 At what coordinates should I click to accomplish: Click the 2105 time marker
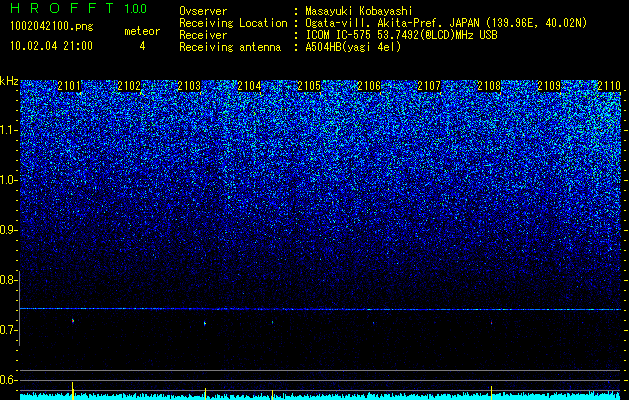coord(309,86)
